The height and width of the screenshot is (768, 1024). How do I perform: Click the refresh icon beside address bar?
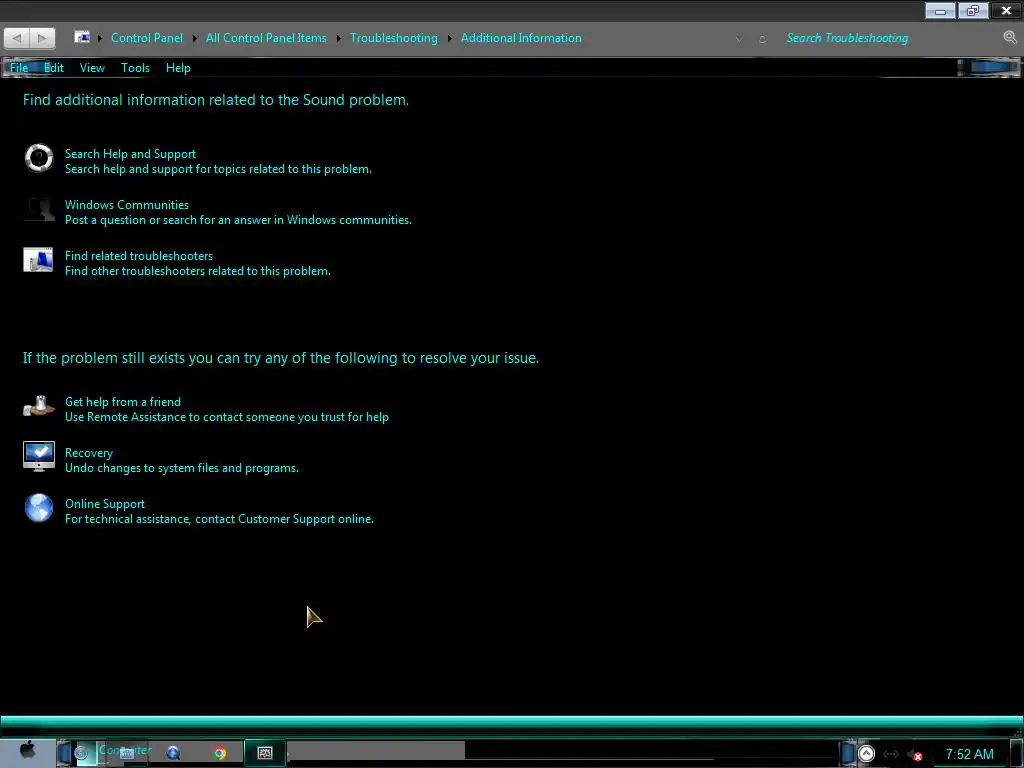762,39
